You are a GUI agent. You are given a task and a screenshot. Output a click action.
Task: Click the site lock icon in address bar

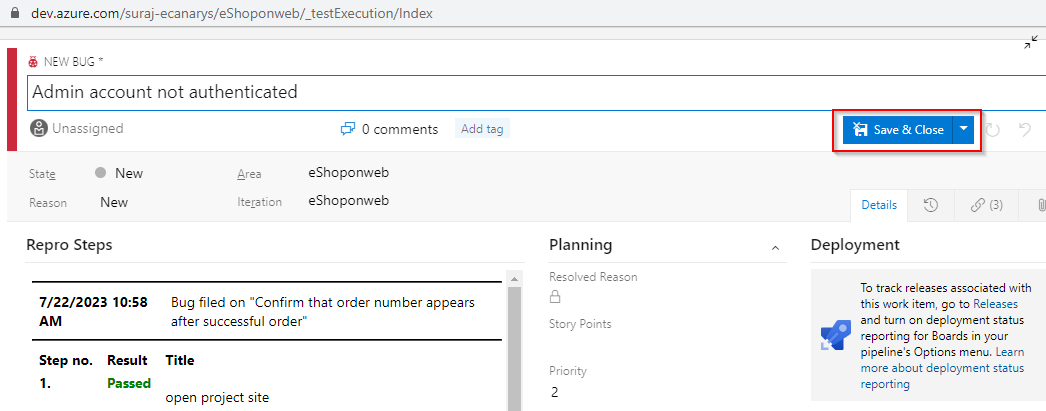pyautogui.click(x=17, y=13)
